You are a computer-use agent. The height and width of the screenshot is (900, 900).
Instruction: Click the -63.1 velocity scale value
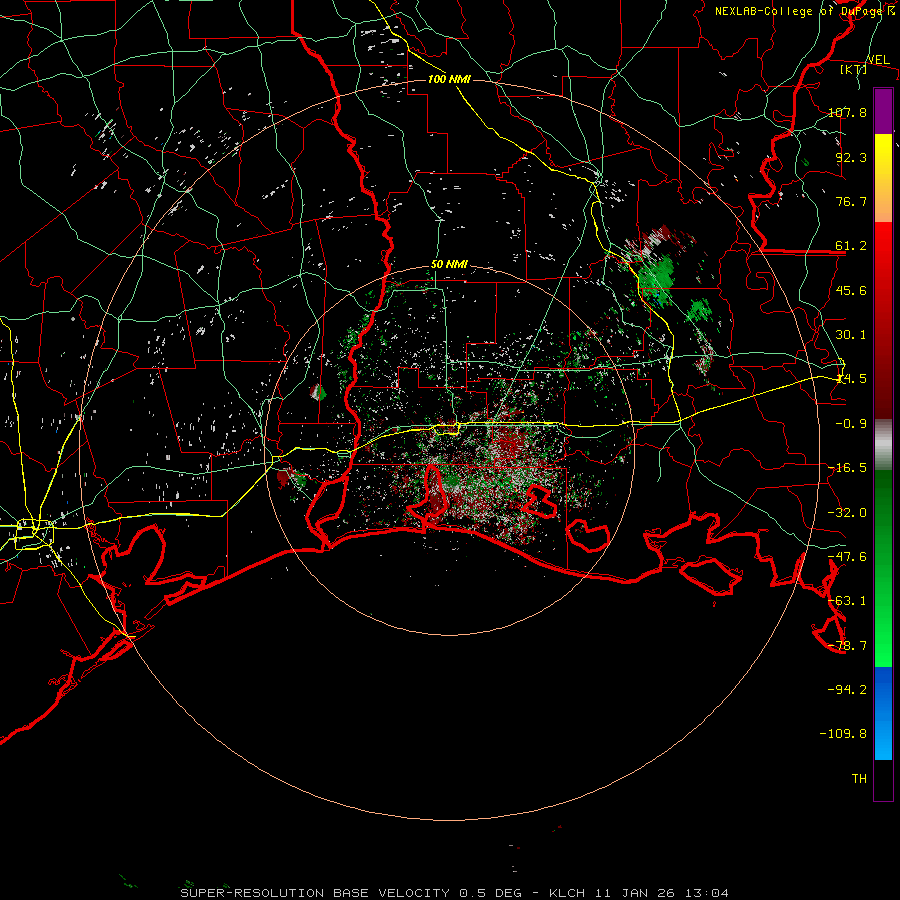847,601
